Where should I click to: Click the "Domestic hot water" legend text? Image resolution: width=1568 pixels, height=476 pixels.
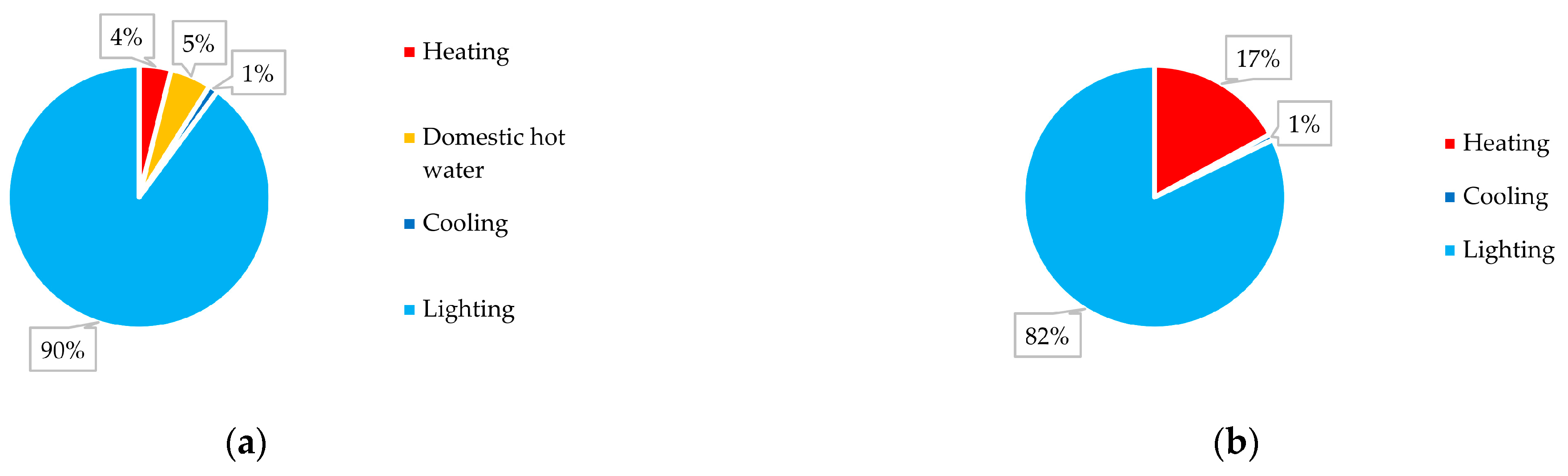coord(493,153)
